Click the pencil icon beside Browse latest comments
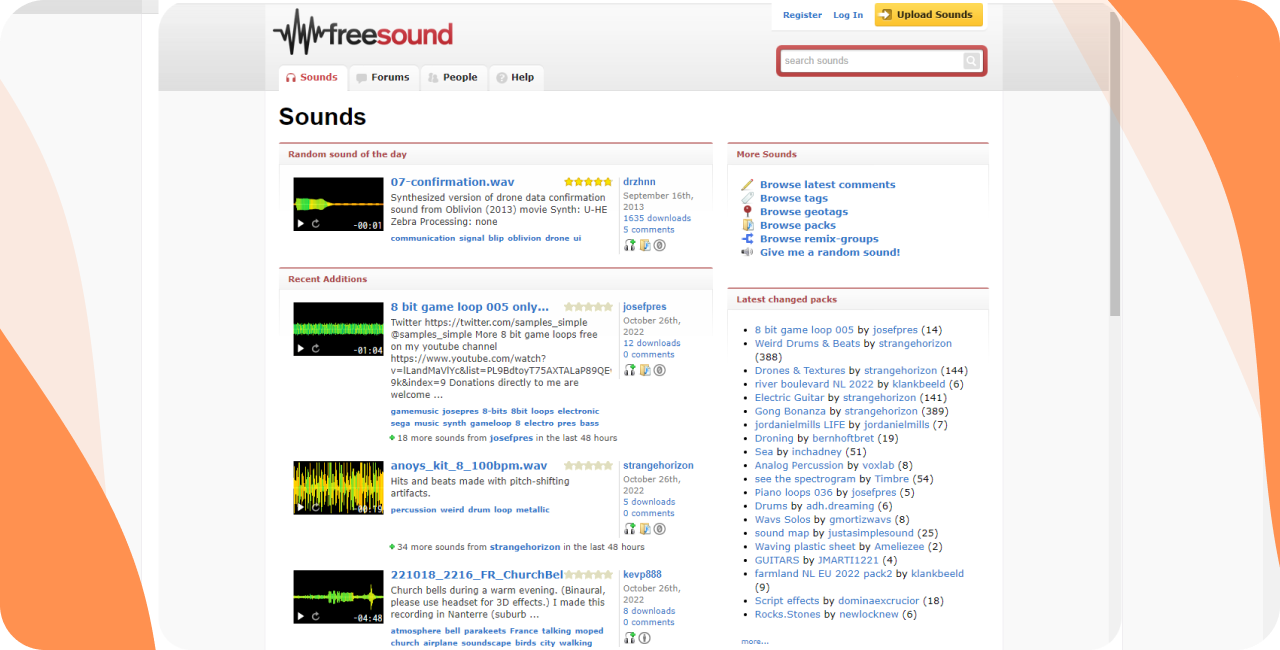The image size is (1280, 650). coord(747,185)
